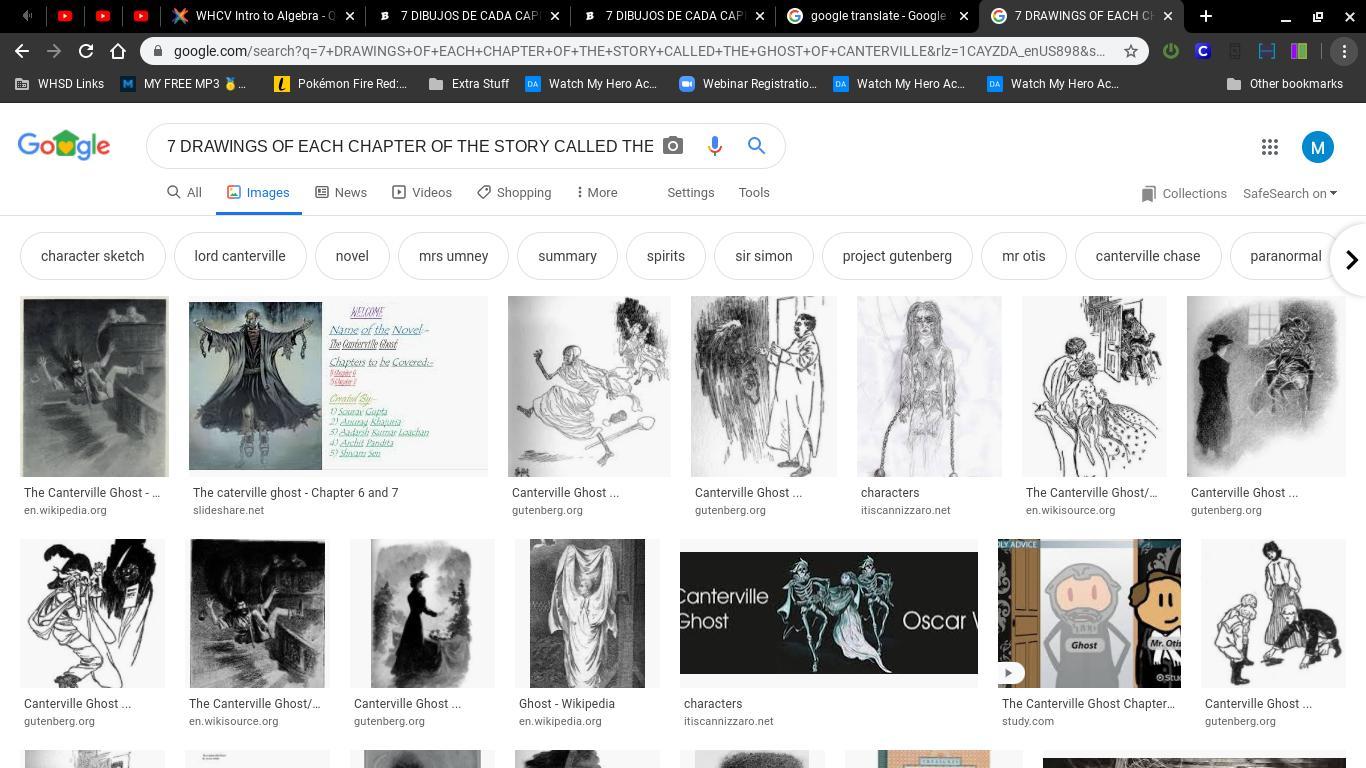Go back to the previous page
This screenshot has height=768, width=1366.
(22, 51)
